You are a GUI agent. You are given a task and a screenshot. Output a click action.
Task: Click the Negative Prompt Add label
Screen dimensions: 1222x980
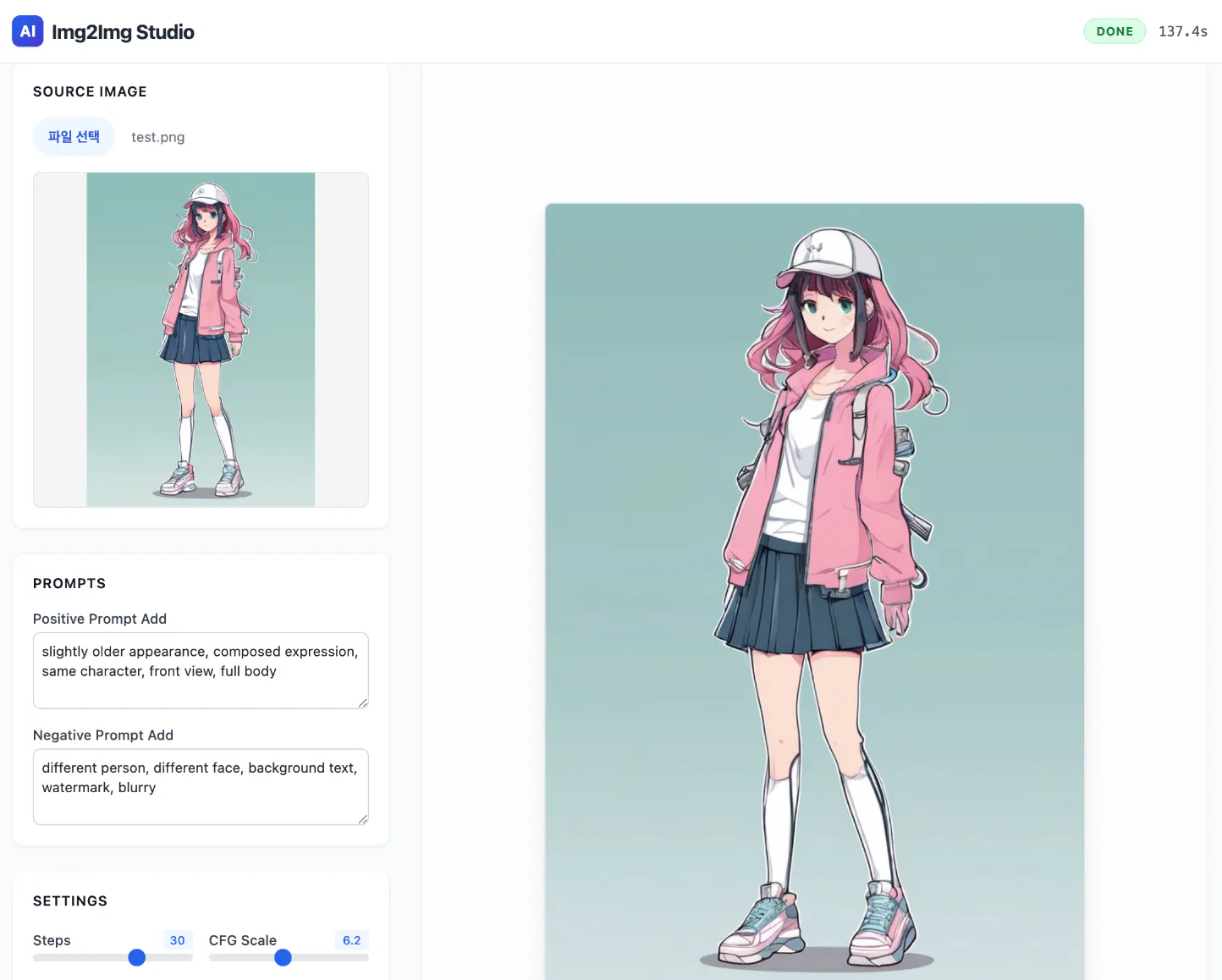click(x=103, y=735)
